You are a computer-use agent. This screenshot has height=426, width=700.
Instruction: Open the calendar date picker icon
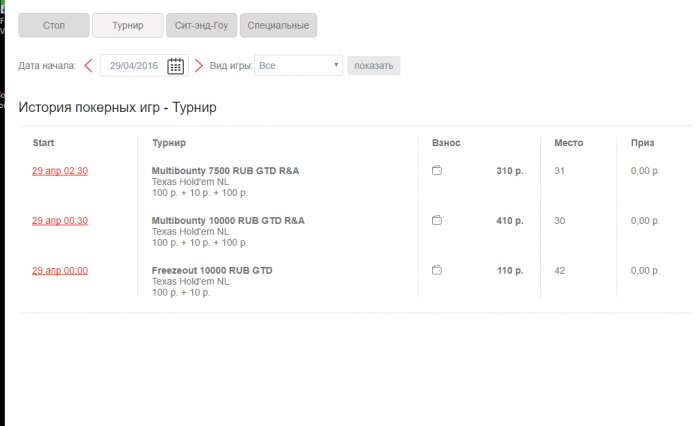(175, 66)
